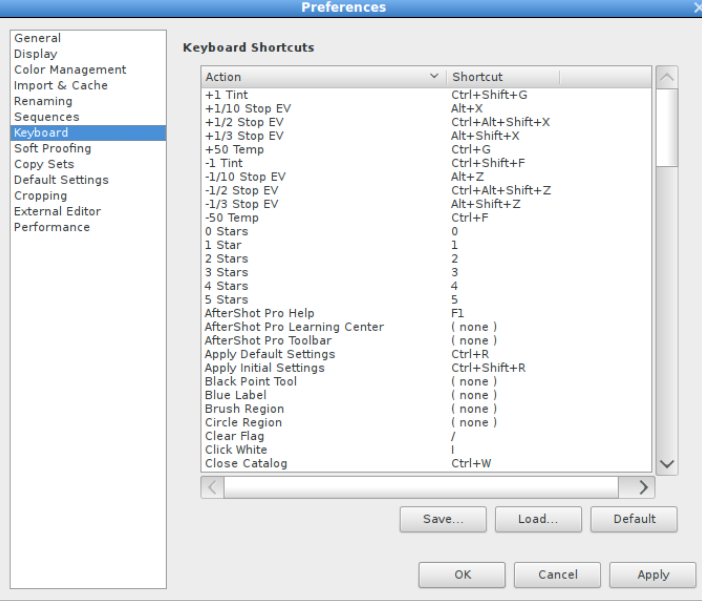Image resolution: width=702 pixels, height=601 pixels.
Task: Open the Sequences category
Action: [x=88, y=117]
